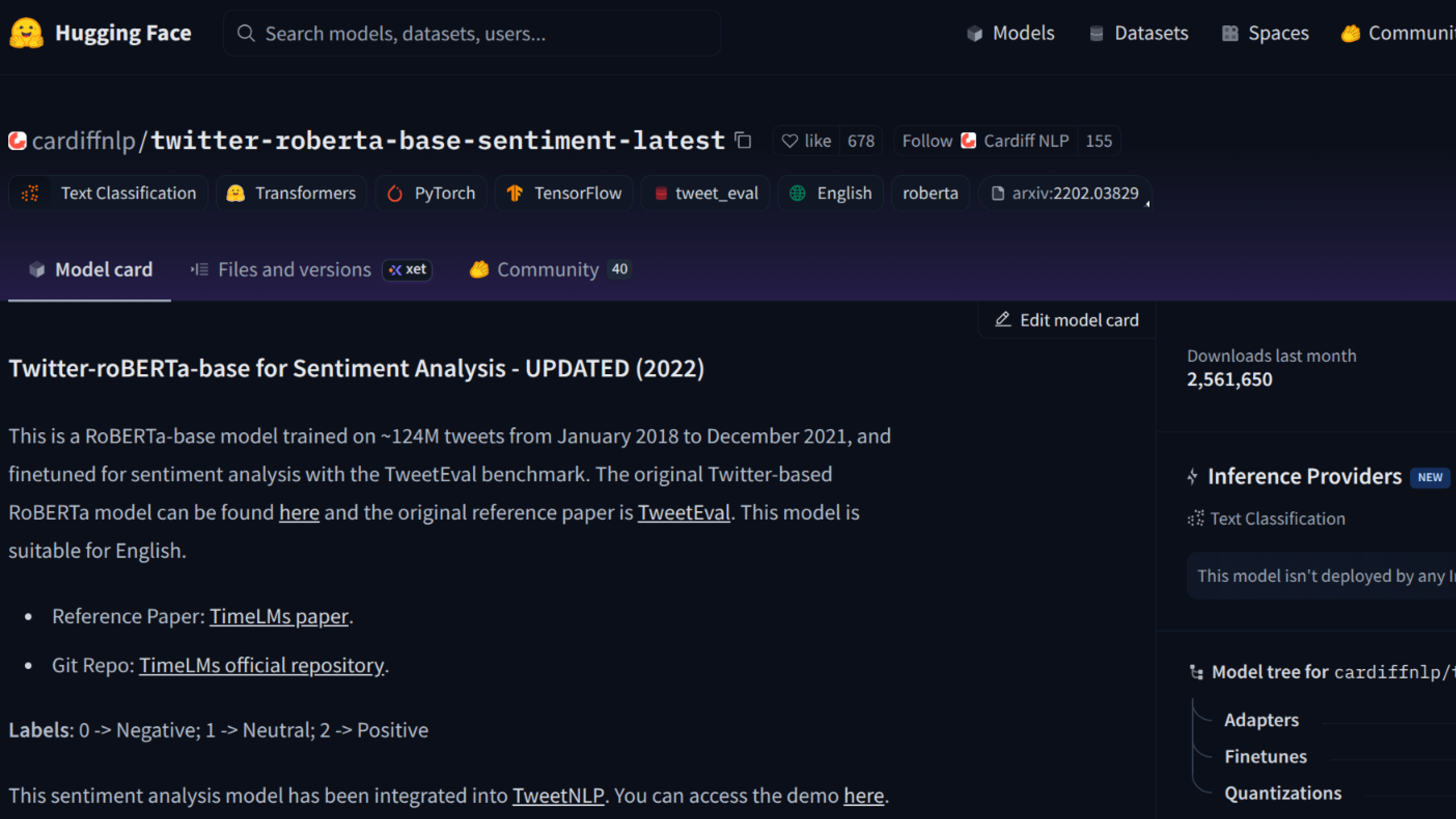Image resolution: width=1456 pixels, height=819 pixels.
Task: Click the Hugging Face brand text
Action: pos(123,33)
